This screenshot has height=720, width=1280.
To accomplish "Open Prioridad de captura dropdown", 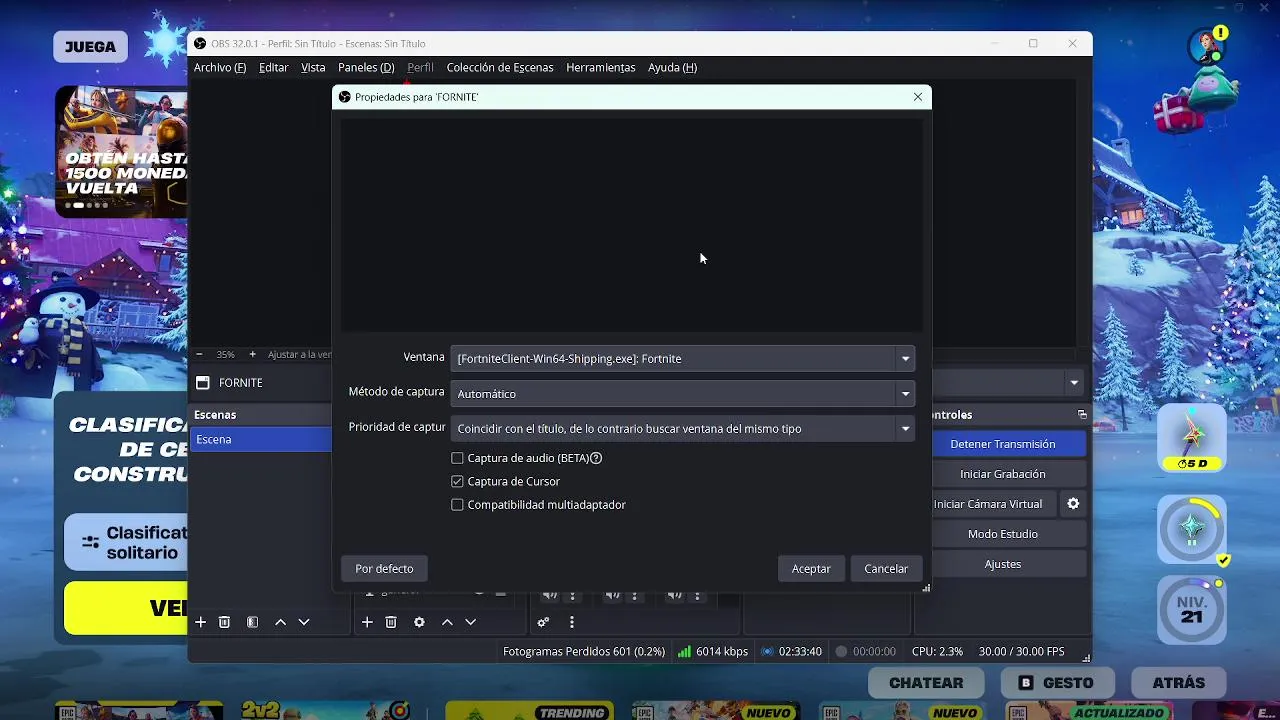I will pos(683,428).
